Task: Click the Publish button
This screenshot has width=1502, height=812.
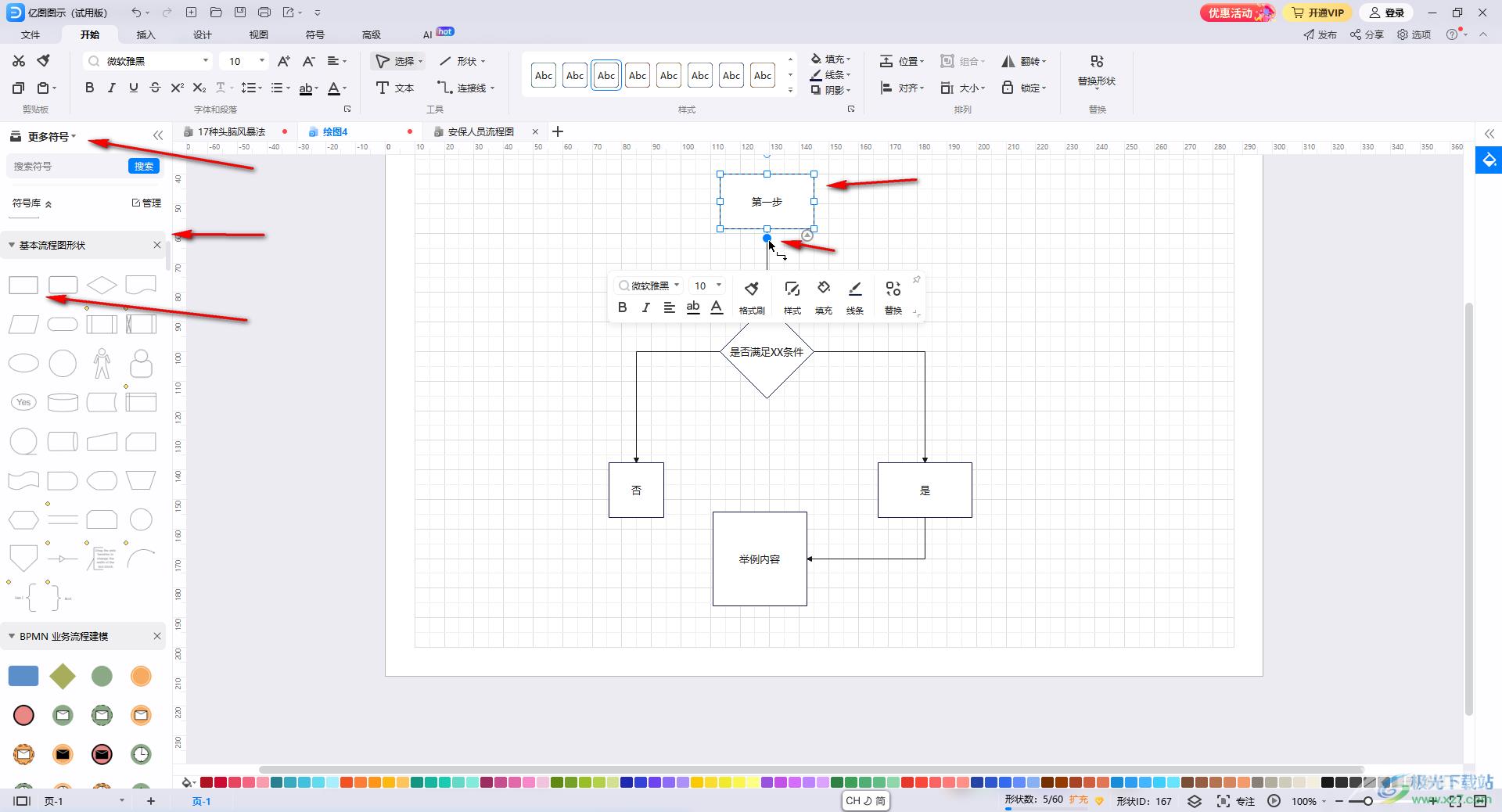Action: [1320, 34]
